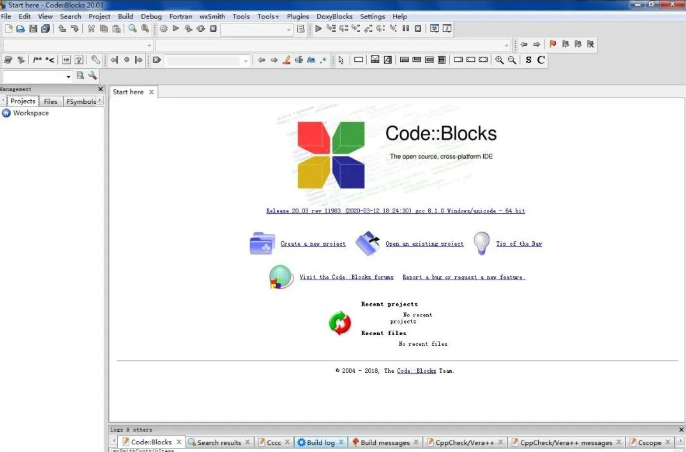
Task: Save the current file with floppy icon
Action: pos(33,29)
